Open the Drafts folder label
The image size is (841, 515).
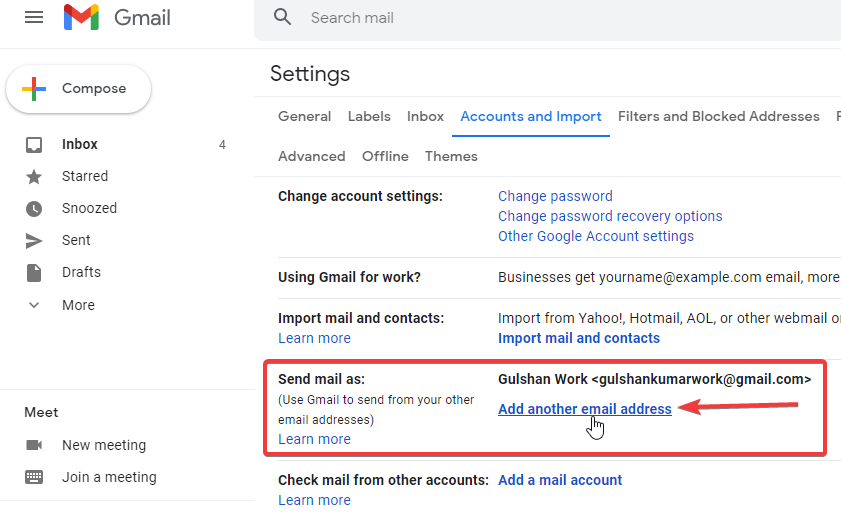coord(81,272)
